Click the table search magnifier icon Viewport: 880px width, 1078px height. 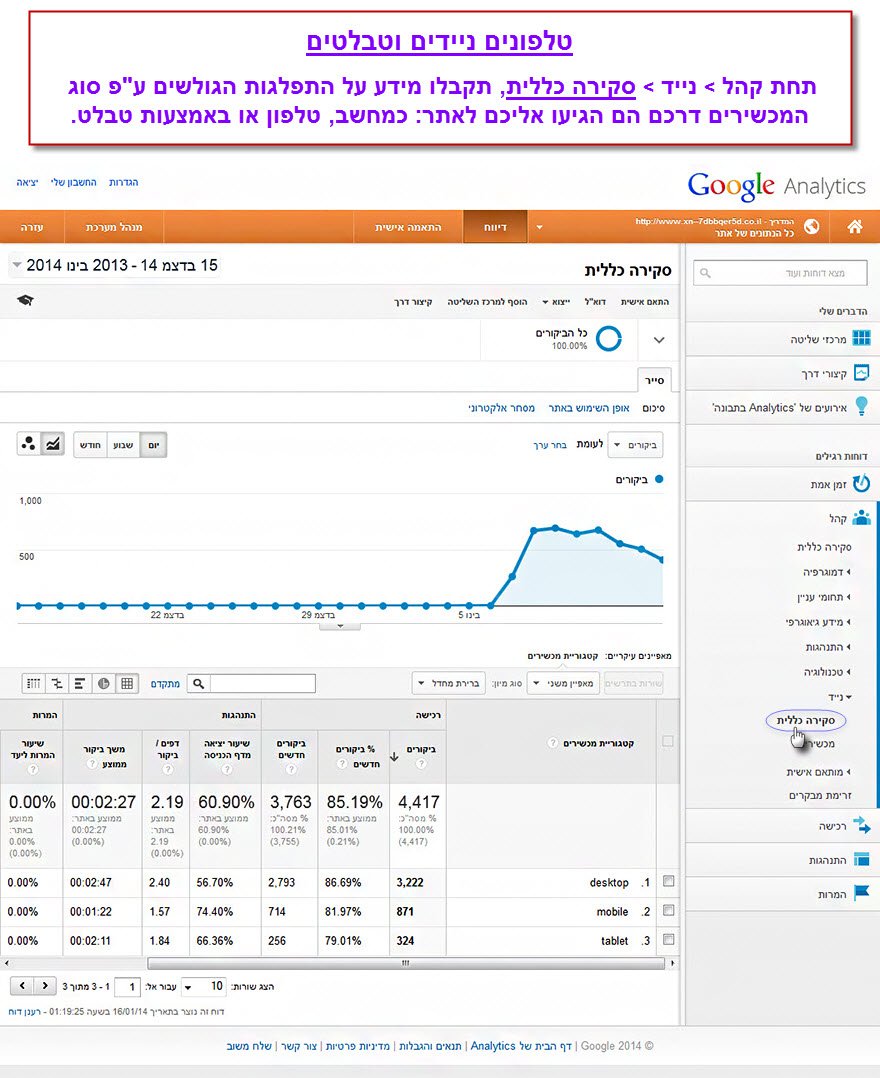[x=199, y=684]
